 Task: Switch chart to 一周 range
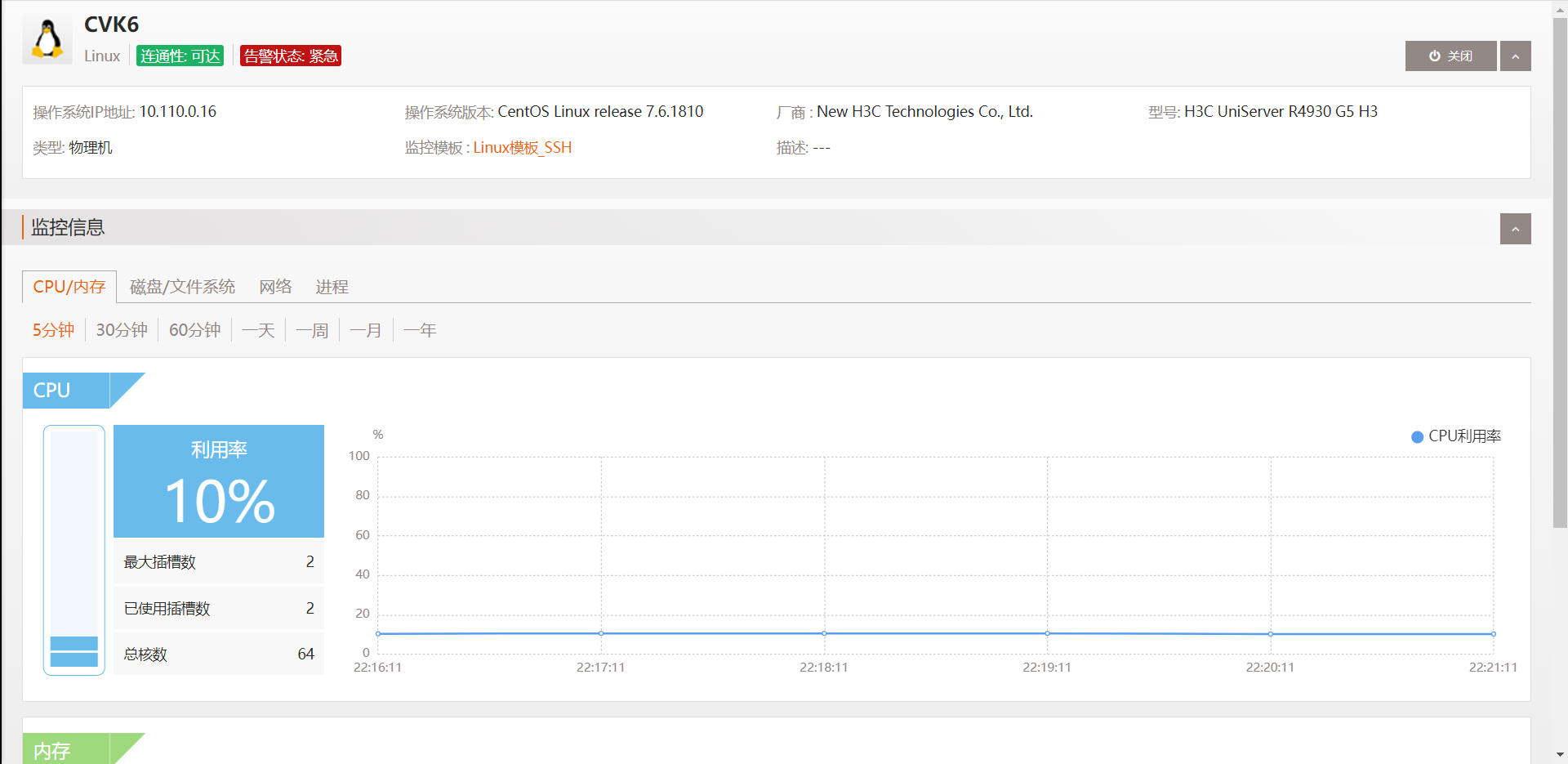[312, 330]
